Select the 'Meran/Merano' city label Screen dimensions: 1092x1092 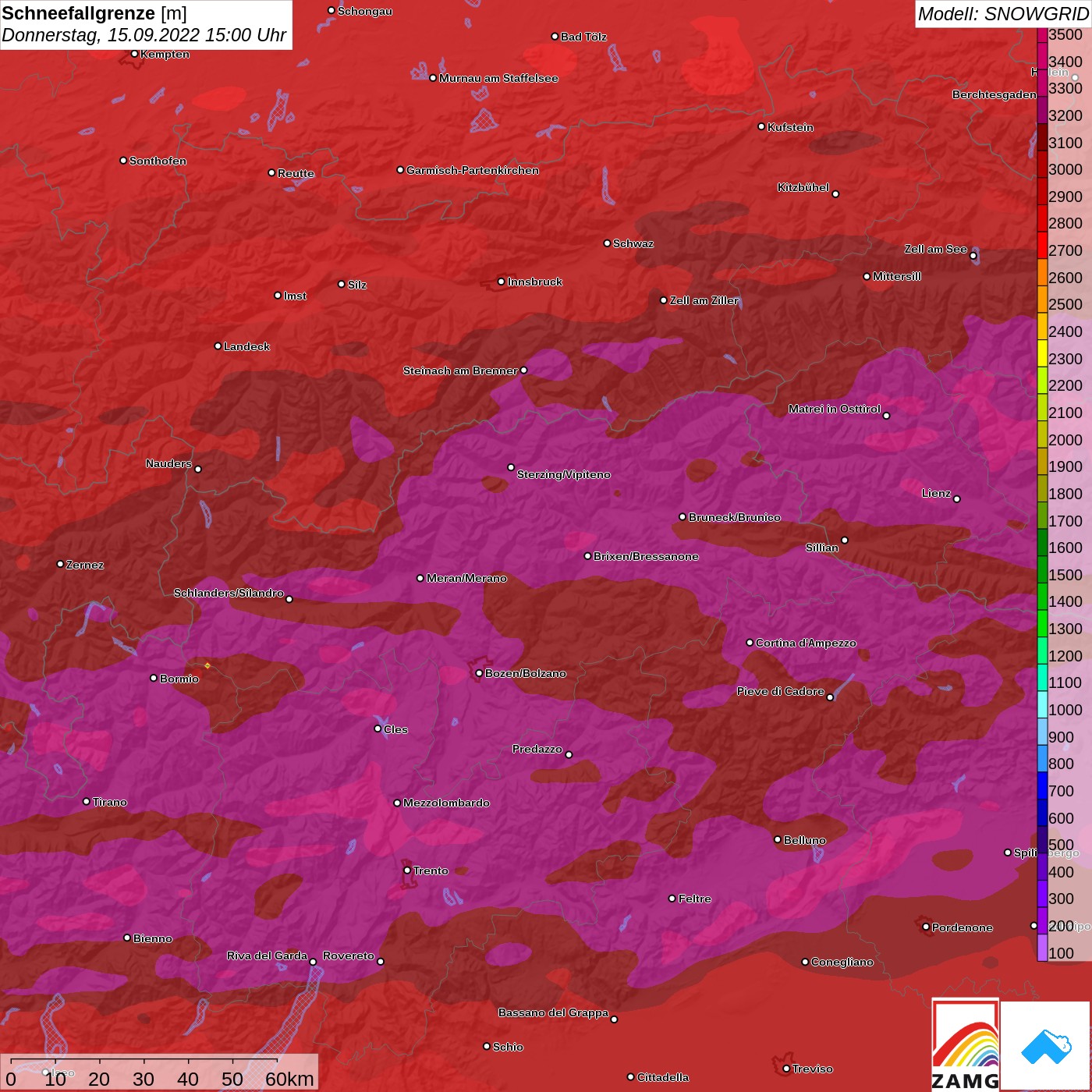pos(466,578)
